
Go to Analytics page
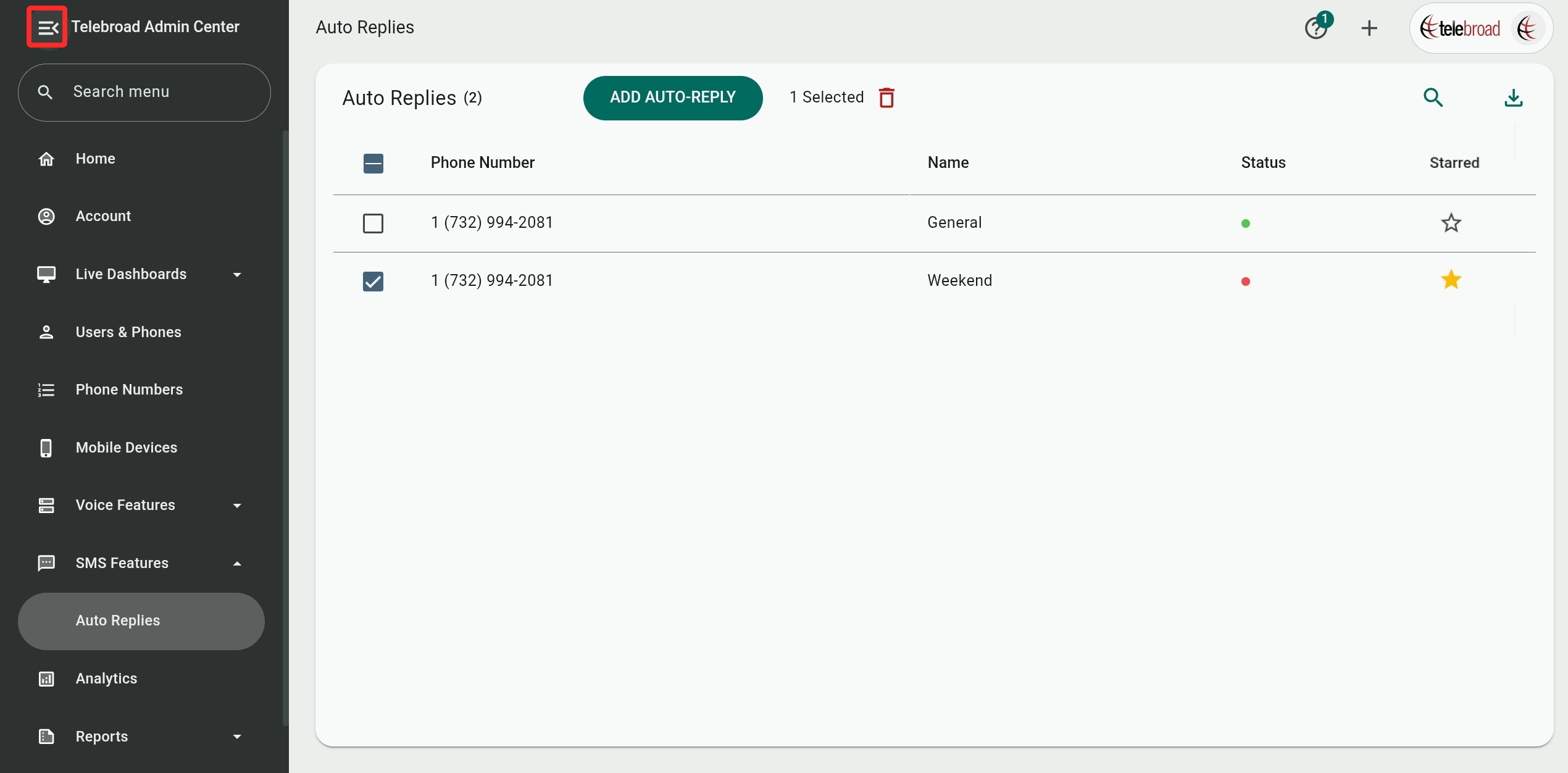106,679
